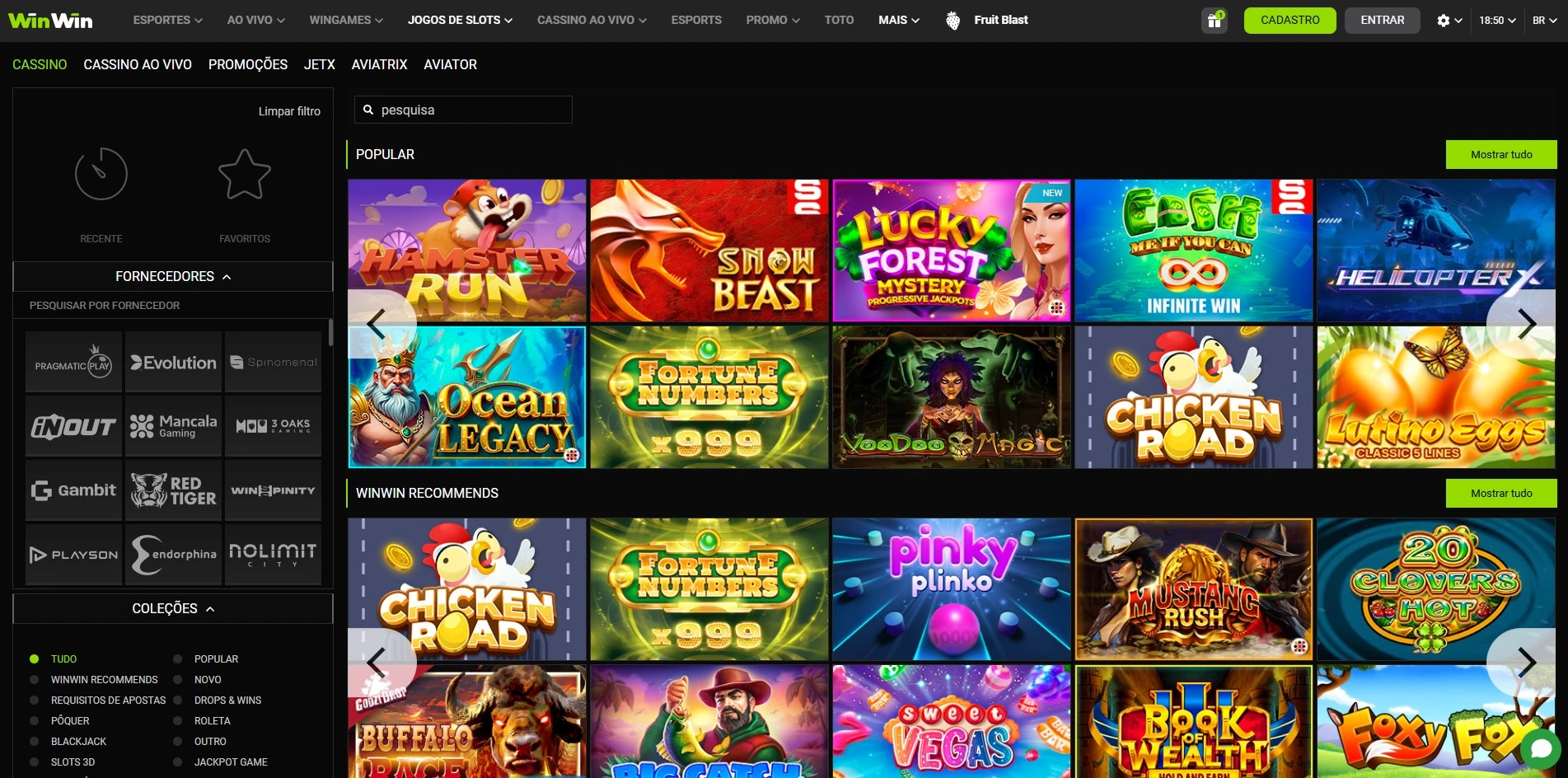Collapse the Fornecedores section
1568x778 pixels.
pyautogui.click(x=173, y=277)
